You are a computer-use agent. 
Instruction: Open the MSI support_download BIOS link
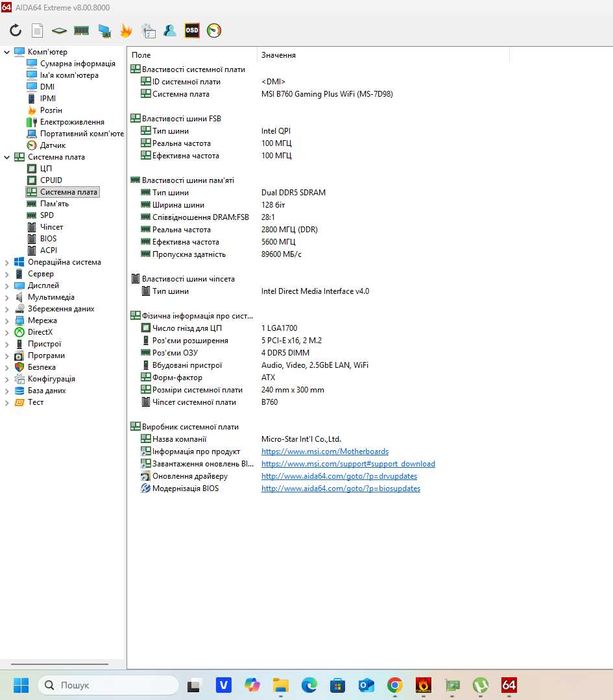348,464
